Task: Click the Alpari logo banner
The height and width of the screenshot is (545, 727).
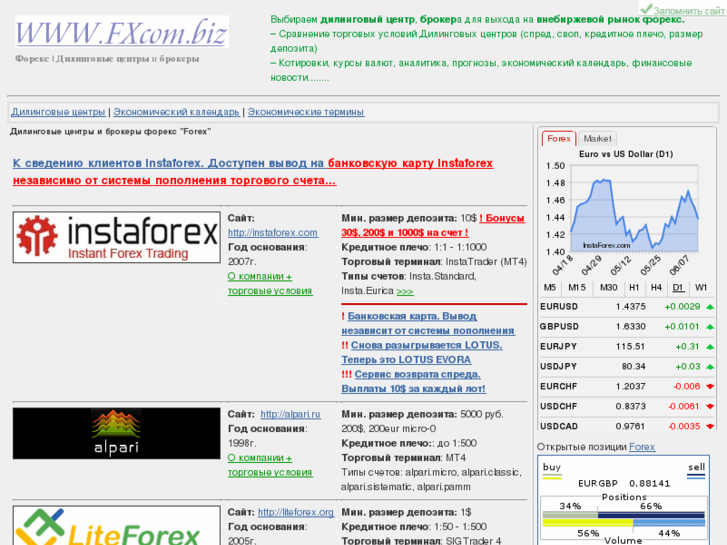Action: tap(116, 433)
